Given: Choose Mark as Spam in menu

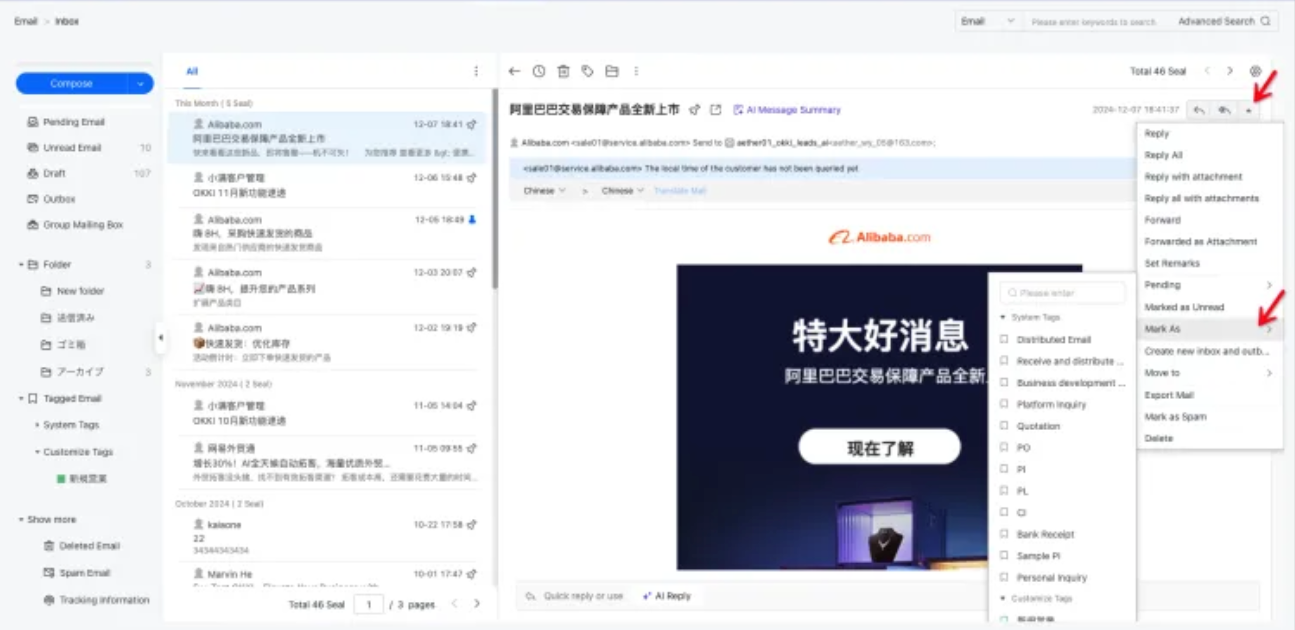Looking at the screenshot, I should pos(1175,417).
